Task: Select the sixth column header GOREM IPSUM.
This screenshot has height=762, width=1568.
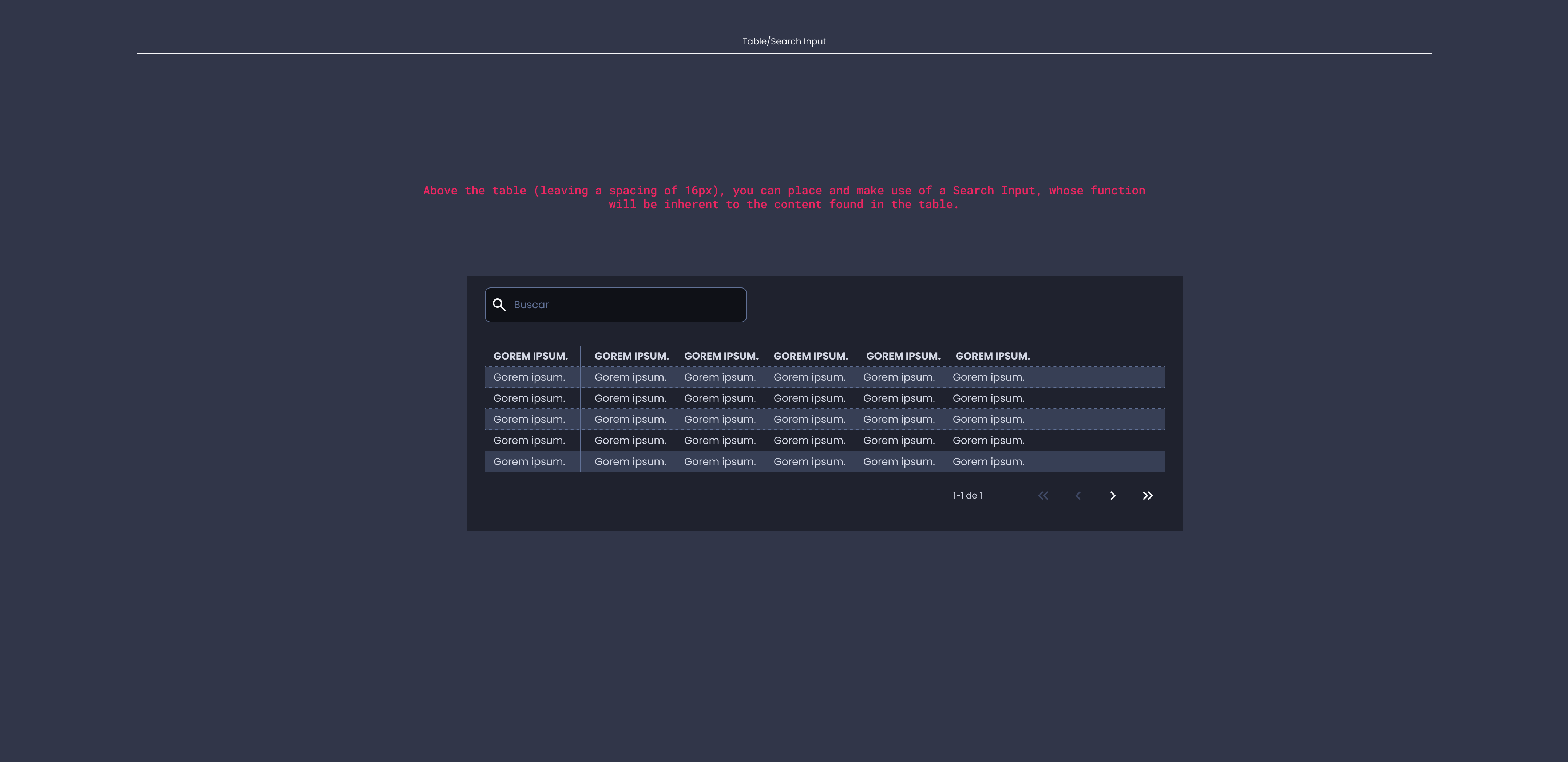Action: (992, 356)
